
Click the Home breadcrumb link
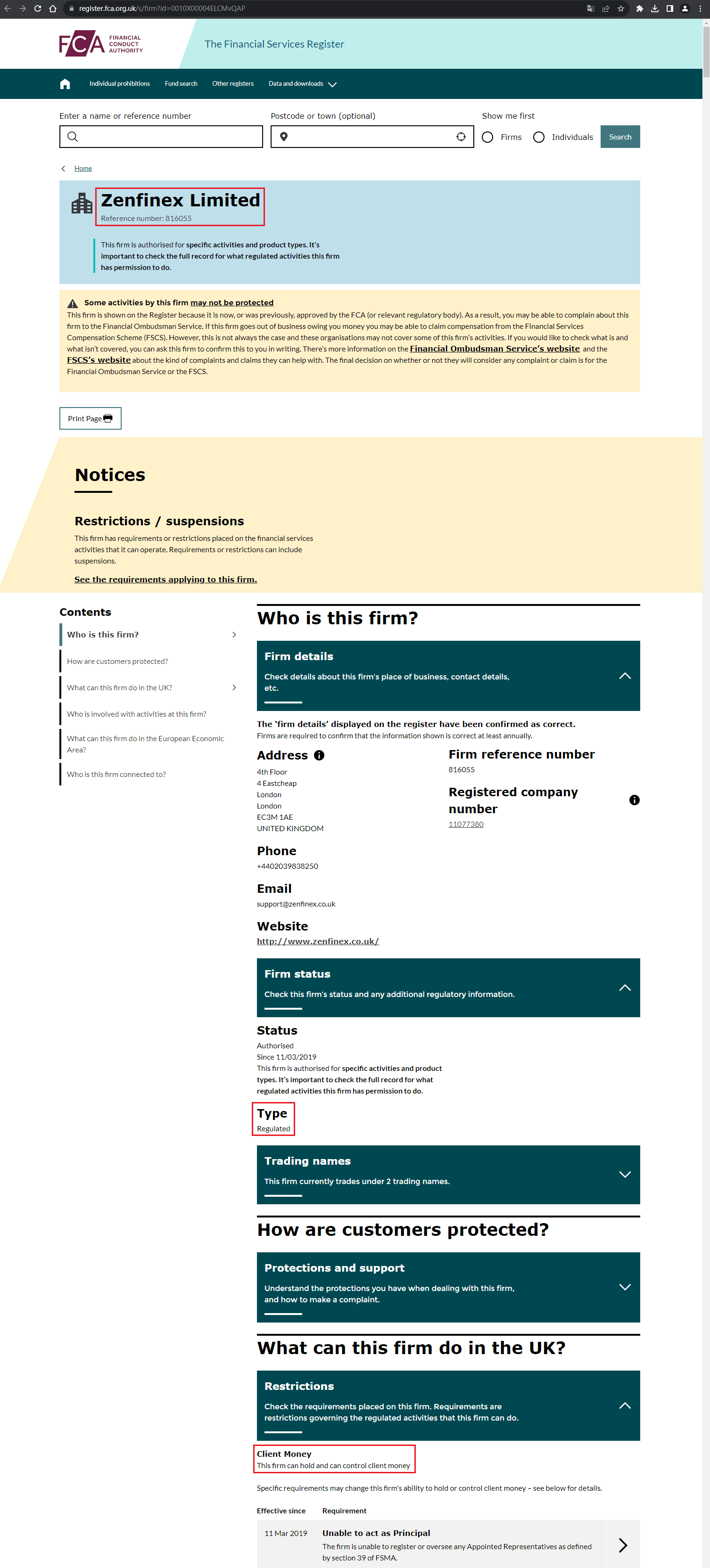point(83,169)
